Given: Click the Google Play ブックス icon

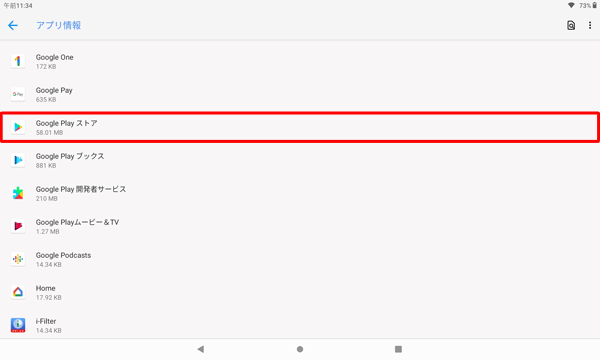Looking at the screenshot, I should pos(18,160).
